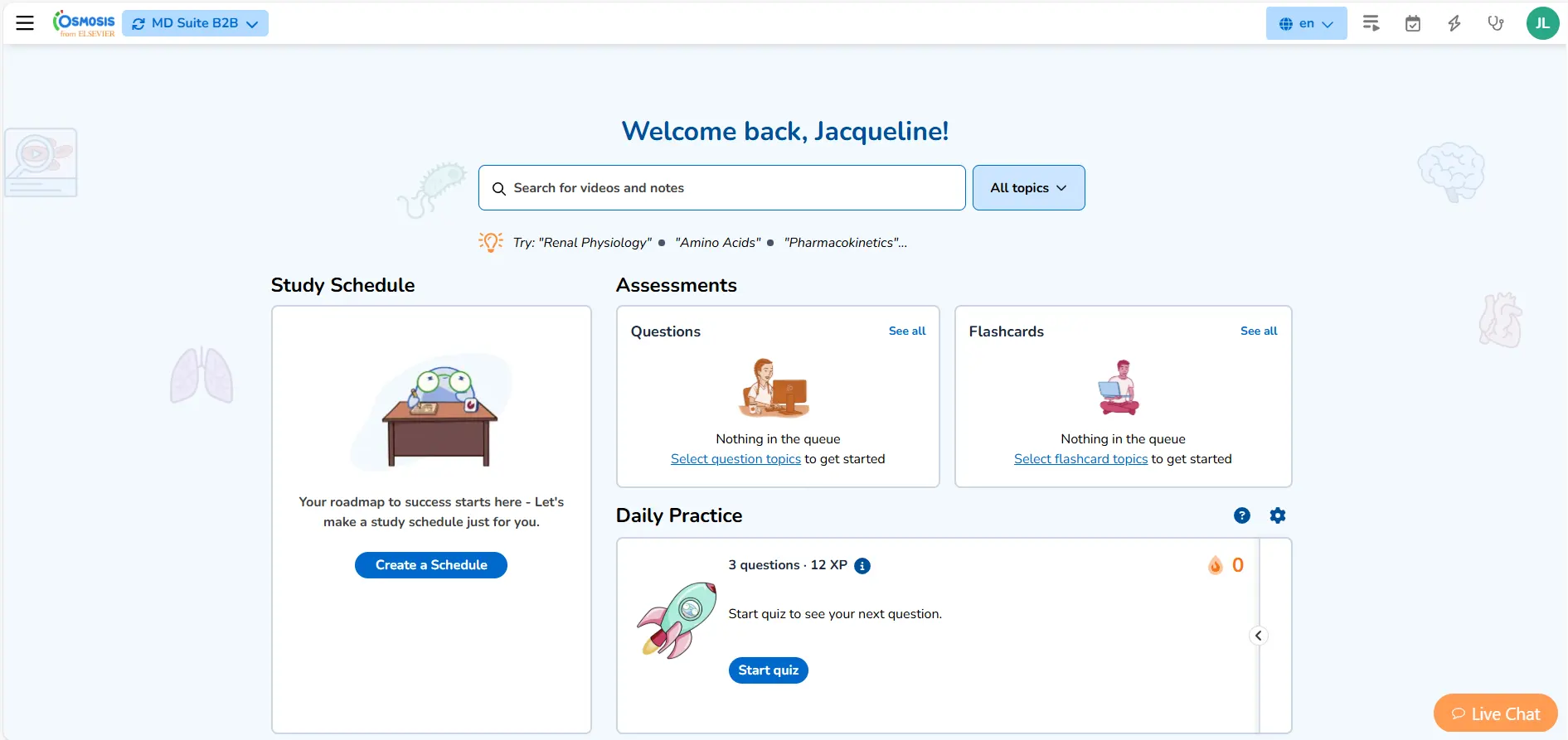
Task: Open the en language selector
Action: [1305, 23]
